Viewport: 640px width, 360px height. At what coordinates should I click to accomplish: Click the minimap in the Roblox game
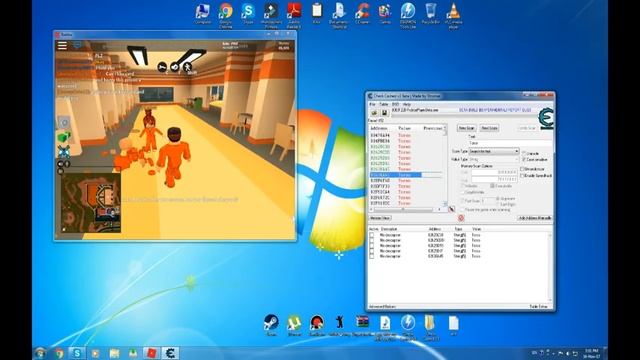pyautogui.click(x=91, y=203)
